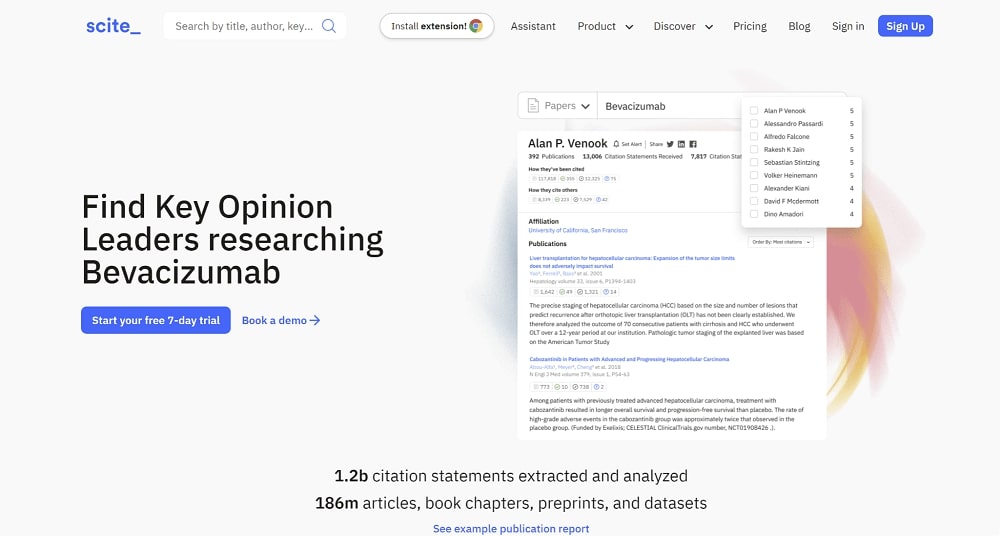Click 13,006 Citation Statements Received text
This screenshot has height=536, width=1000.
tap(632, 156)
